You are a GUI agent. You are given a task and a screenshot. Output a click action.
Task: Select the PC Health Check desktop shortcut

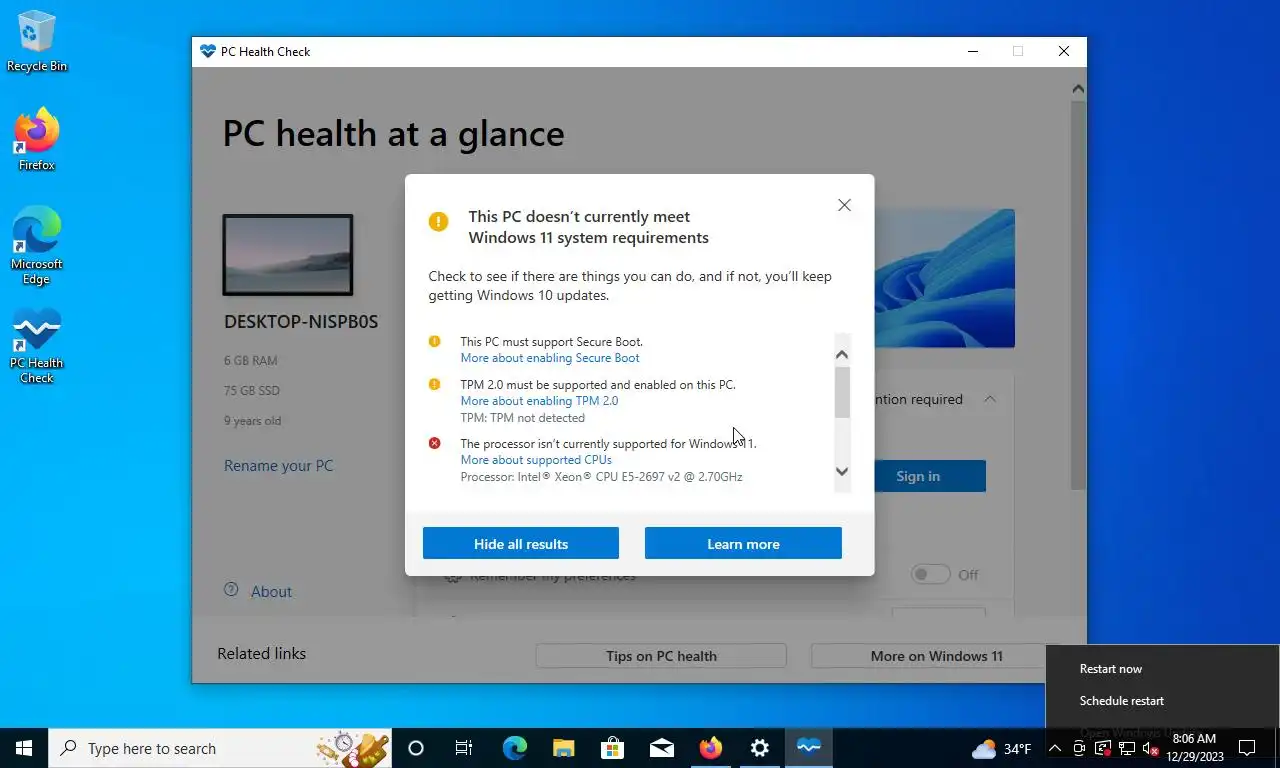pos(37,346)
